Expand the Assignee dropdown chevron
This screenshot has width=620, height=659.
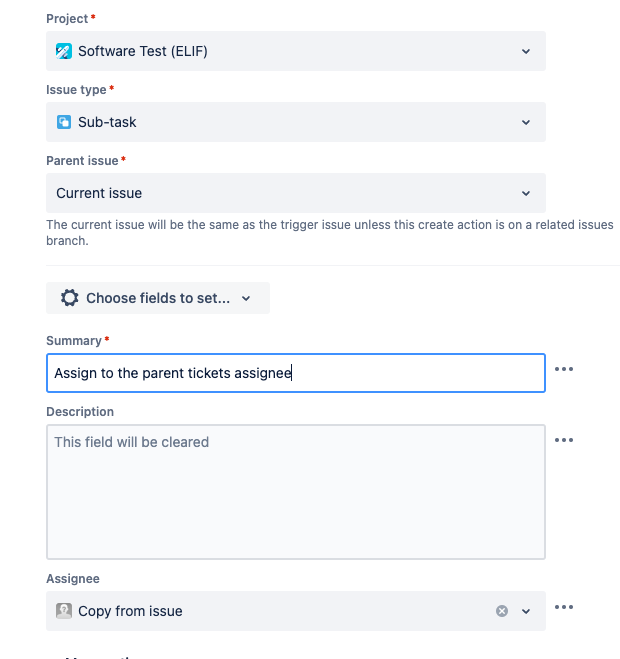(x=526, y=611)
